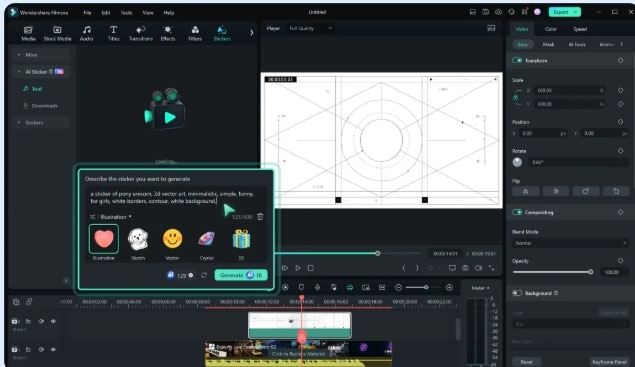The image size is (635, 367).
Task: Refresh AI credits with the refresh icon
Action: pos(204,275)
